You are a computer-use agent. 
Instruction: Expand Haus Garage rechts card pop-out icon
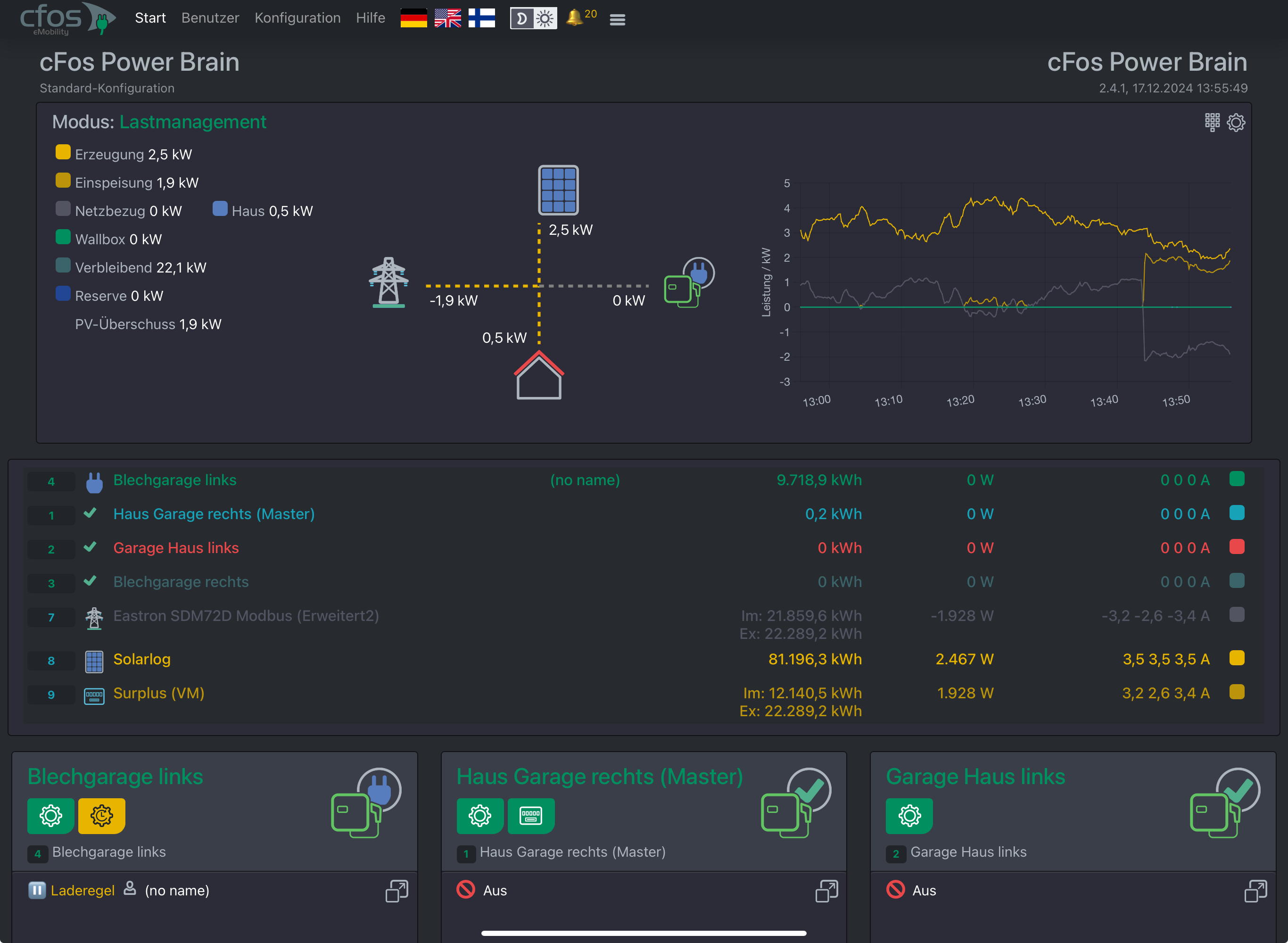click(827, 891)
